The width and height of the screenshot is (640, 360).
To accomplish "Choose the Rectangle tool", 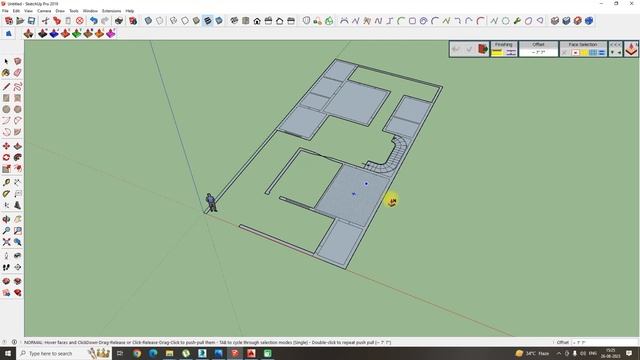I will click(6, 98).
